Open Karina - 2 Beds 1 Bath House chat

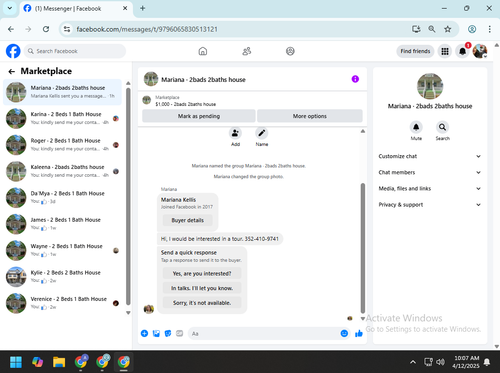pyautogui.click(x=62, y=118)
